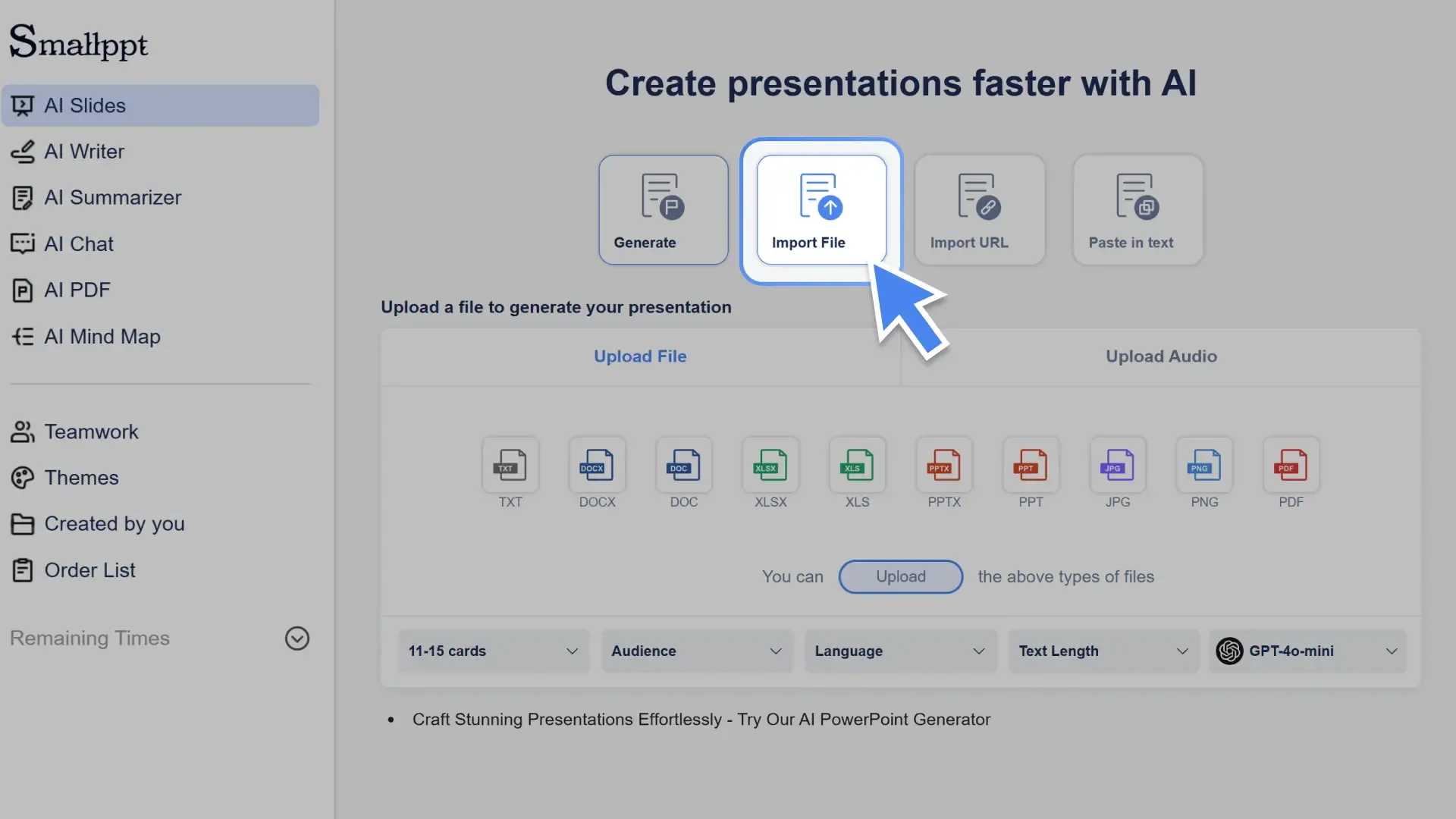Open Teamwork section
Viewport: 1456px width, 819px height.
91,431
